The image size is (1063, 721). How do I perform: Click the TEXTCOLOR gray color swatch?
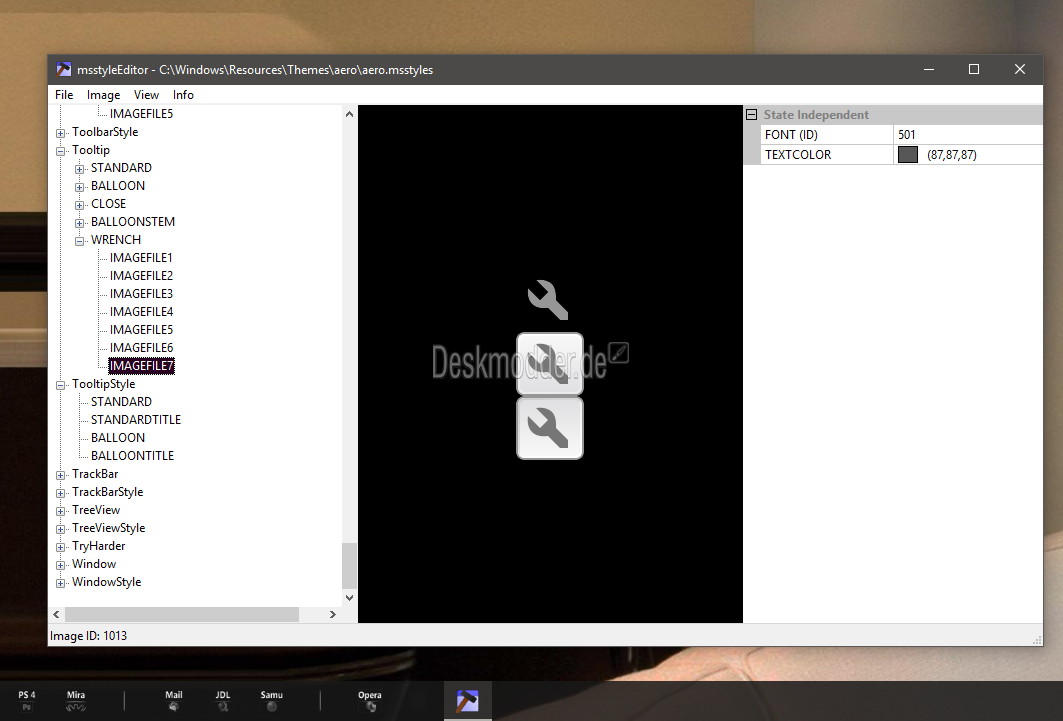pyautogui.click(x=908, y=155)
